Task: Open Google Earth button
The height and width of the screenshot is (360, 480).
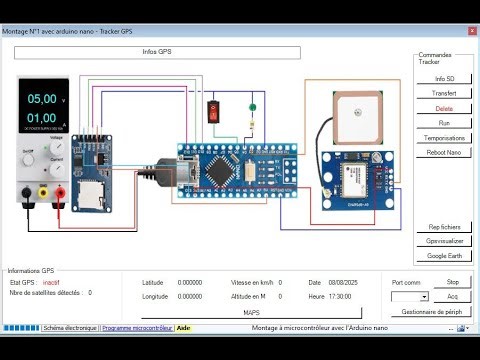Action: pyautogui.click(x=444, y=256)
